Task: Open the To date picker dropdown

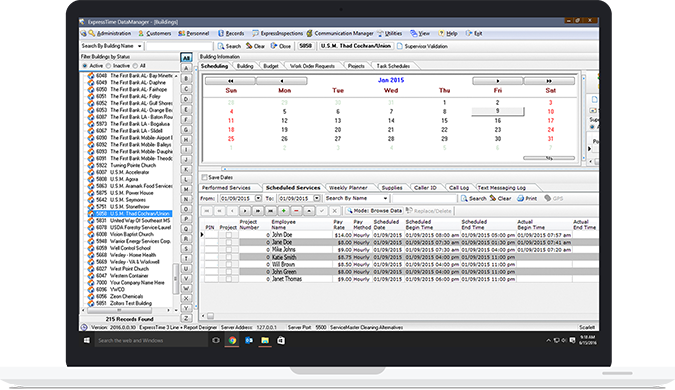Action: click(316, 198)
